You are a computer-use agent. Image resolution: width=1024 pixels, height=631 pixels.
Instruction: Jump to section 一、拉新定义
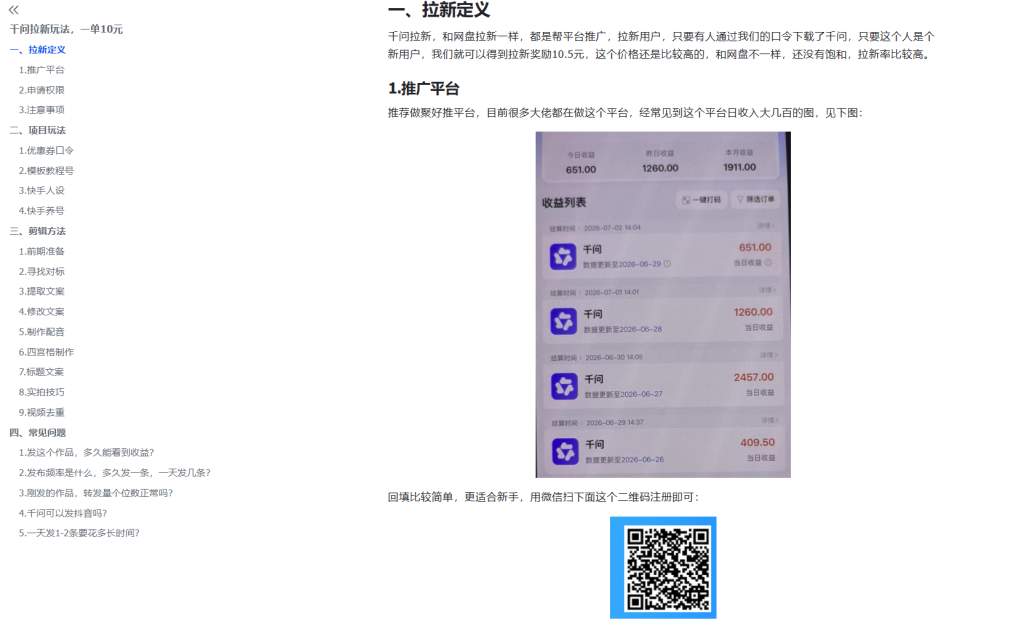click(38, 50)
